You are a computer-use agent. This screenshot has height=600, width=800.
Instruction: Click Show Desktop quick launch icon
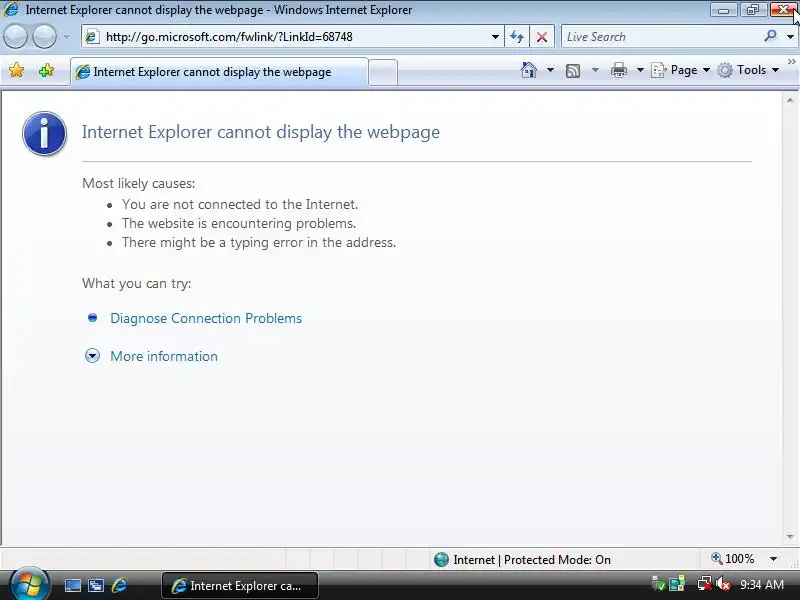(72, 586)
